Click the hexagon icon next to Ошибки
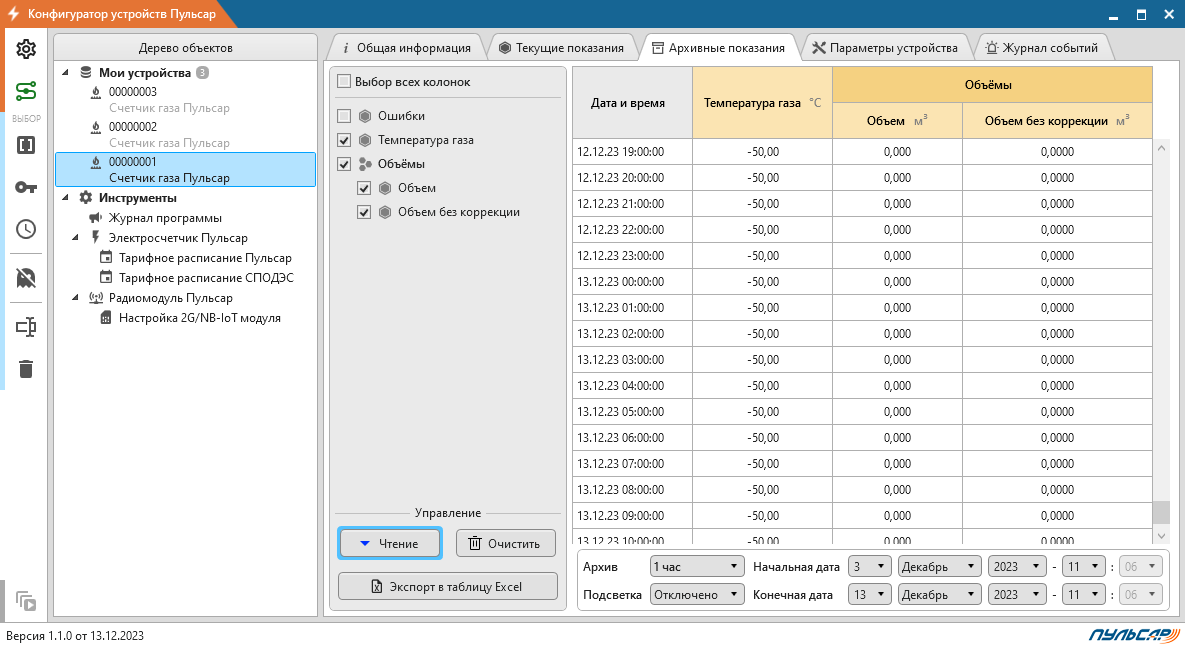The image size is (1185, 648). (365, 116)
